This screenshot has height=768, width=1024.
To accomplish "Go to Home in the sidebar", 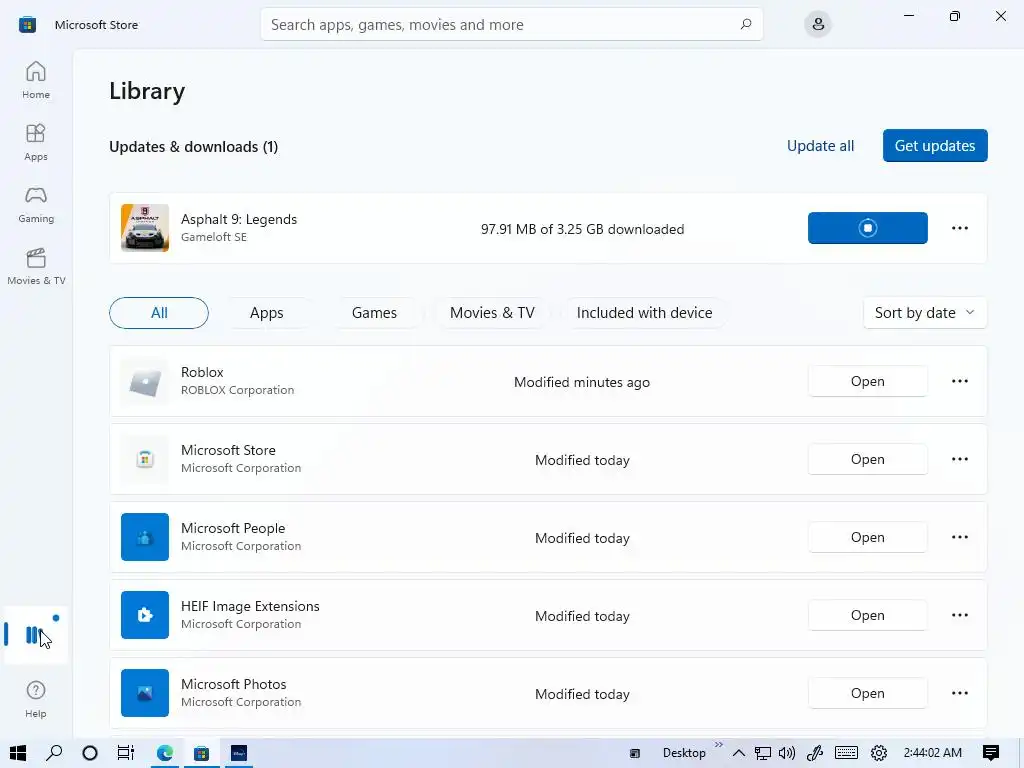I will pos(36,80).
